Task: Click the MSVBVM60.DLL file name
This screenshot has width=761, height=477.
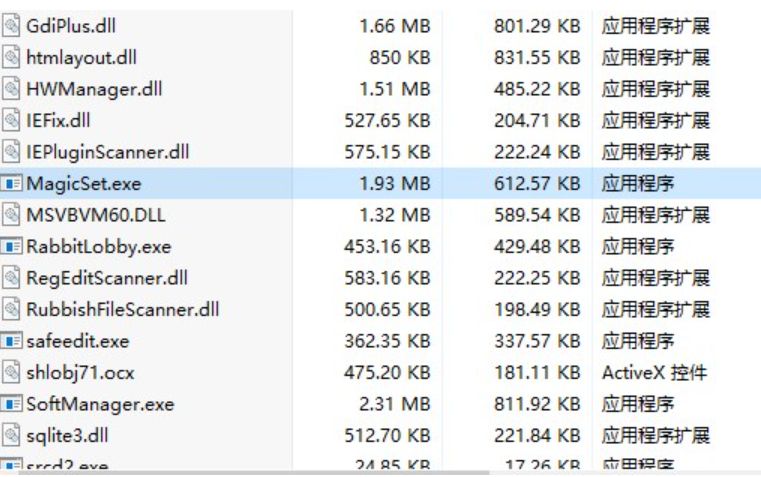Action: [x=94, y=215]
